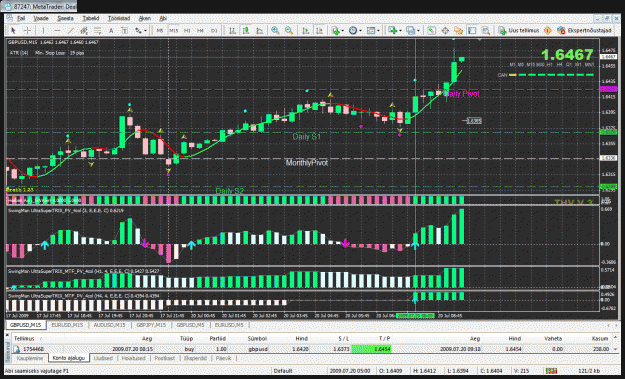Select the equidistant channel tool
Image resolution: width=625 pixels, height=379 pixels.
(84, 30)
